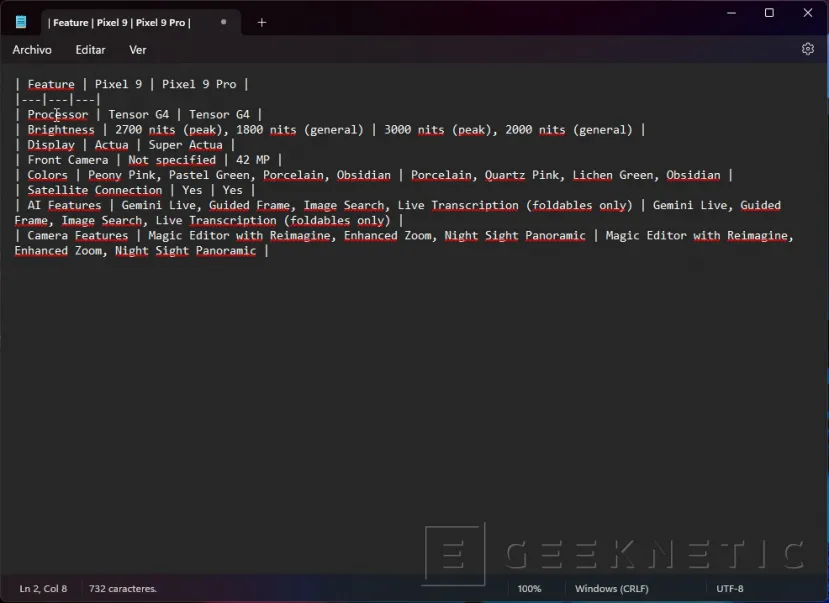829x603 pixels.
Task: Click the text 'Camera Features'
Action: 78,235
